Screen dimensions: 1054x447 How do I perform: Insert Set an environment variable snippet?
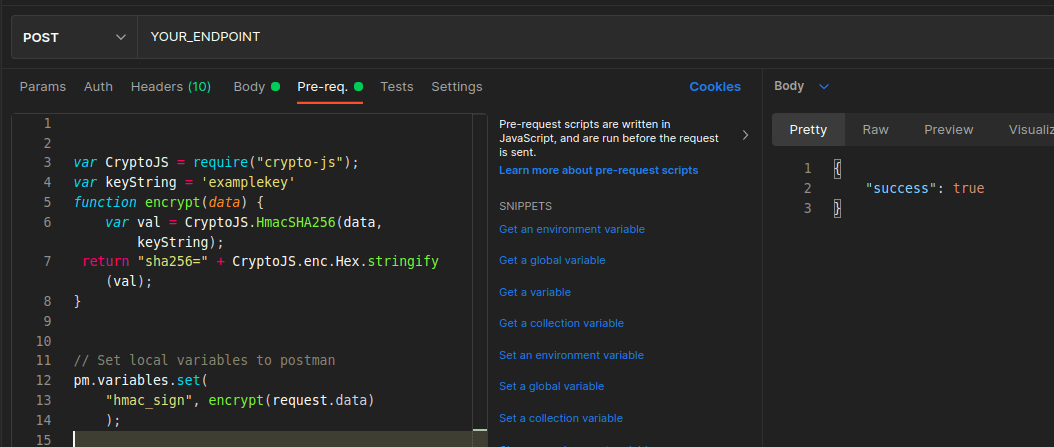pyautogui.click(x=571, y=355)
